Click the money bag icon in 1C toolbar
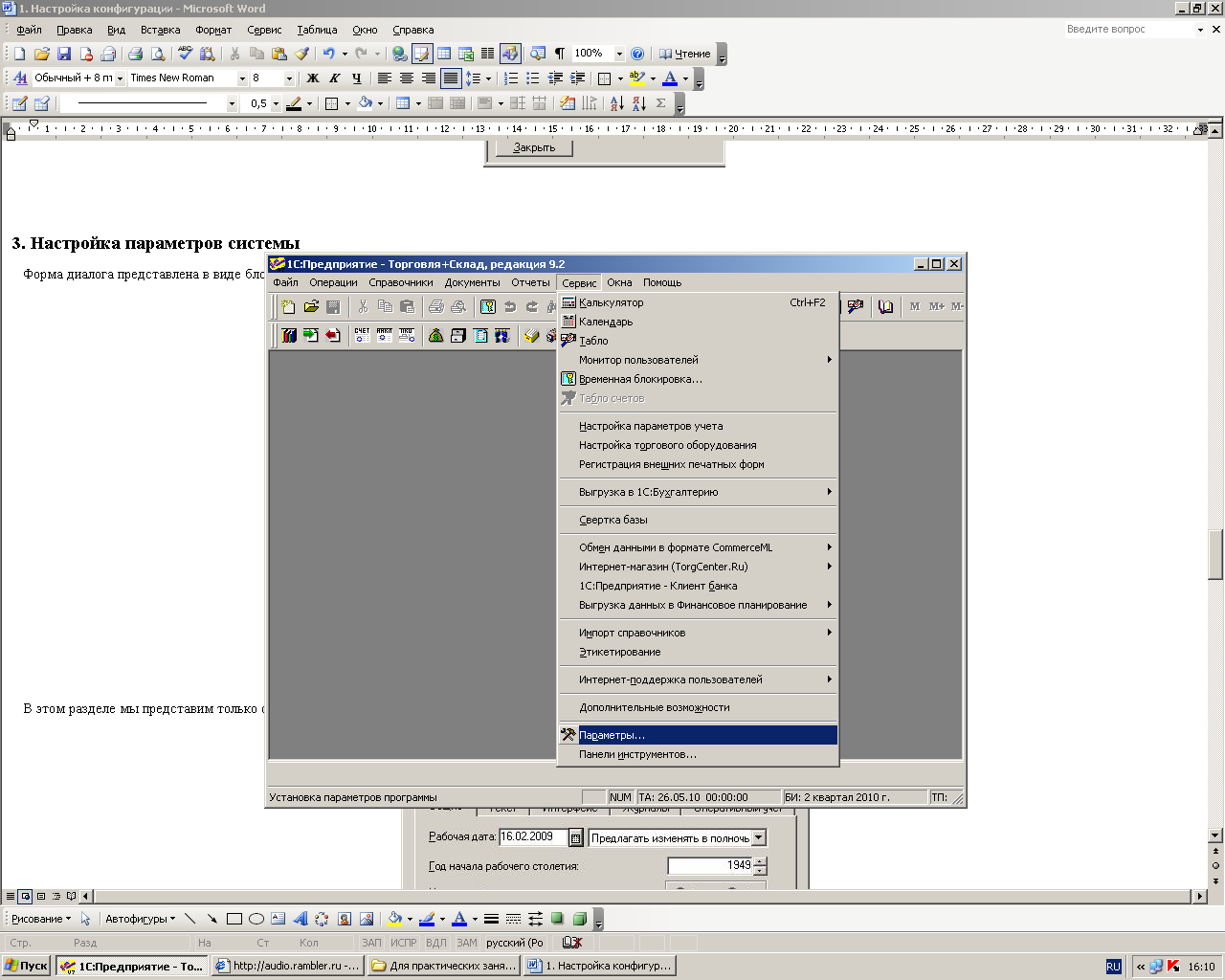Viewport: 1225px width, 980px height. [435, 335]
